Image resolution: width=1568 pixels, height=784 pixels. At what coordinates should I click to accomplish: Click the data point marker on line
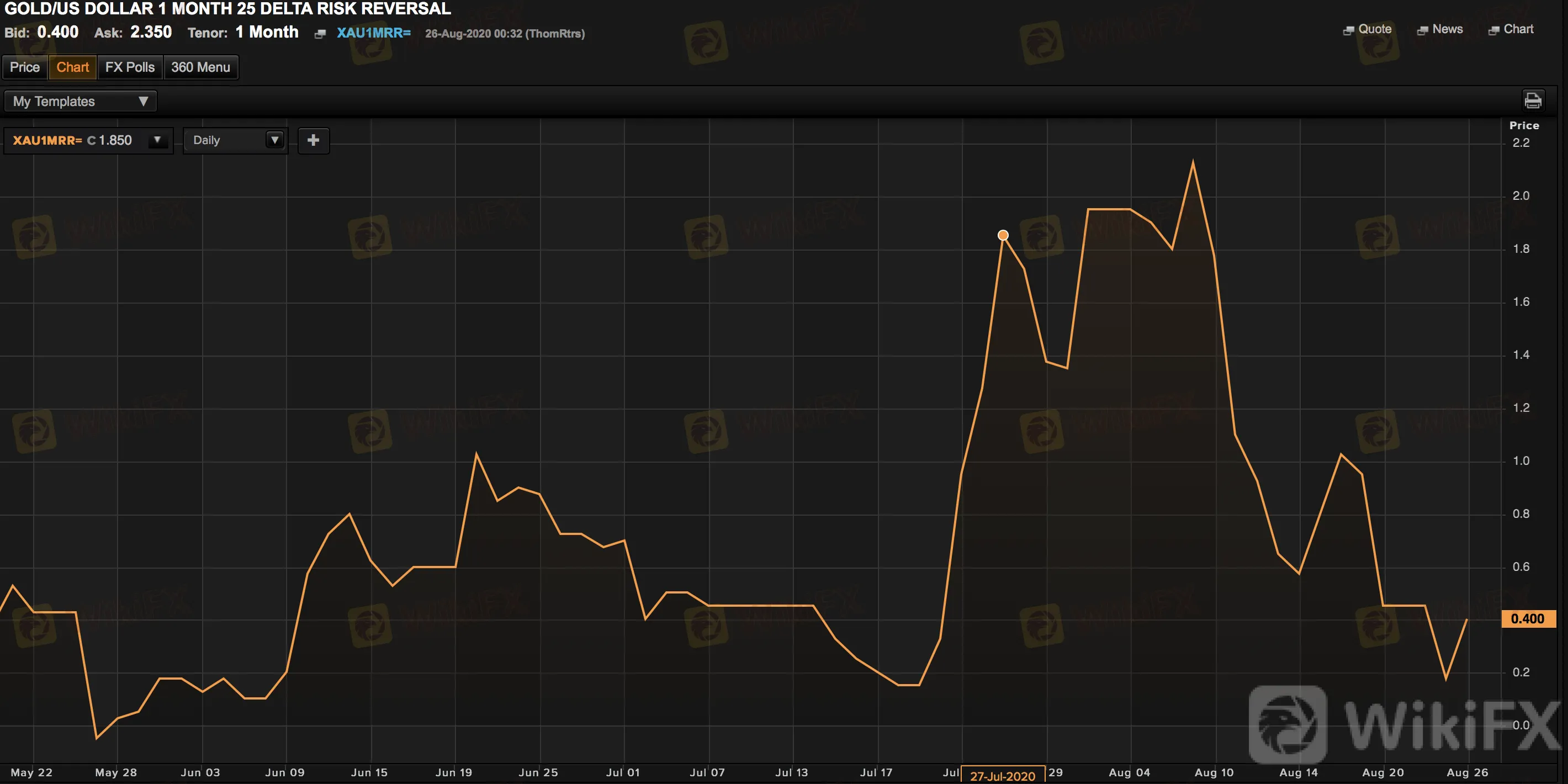1003,235
